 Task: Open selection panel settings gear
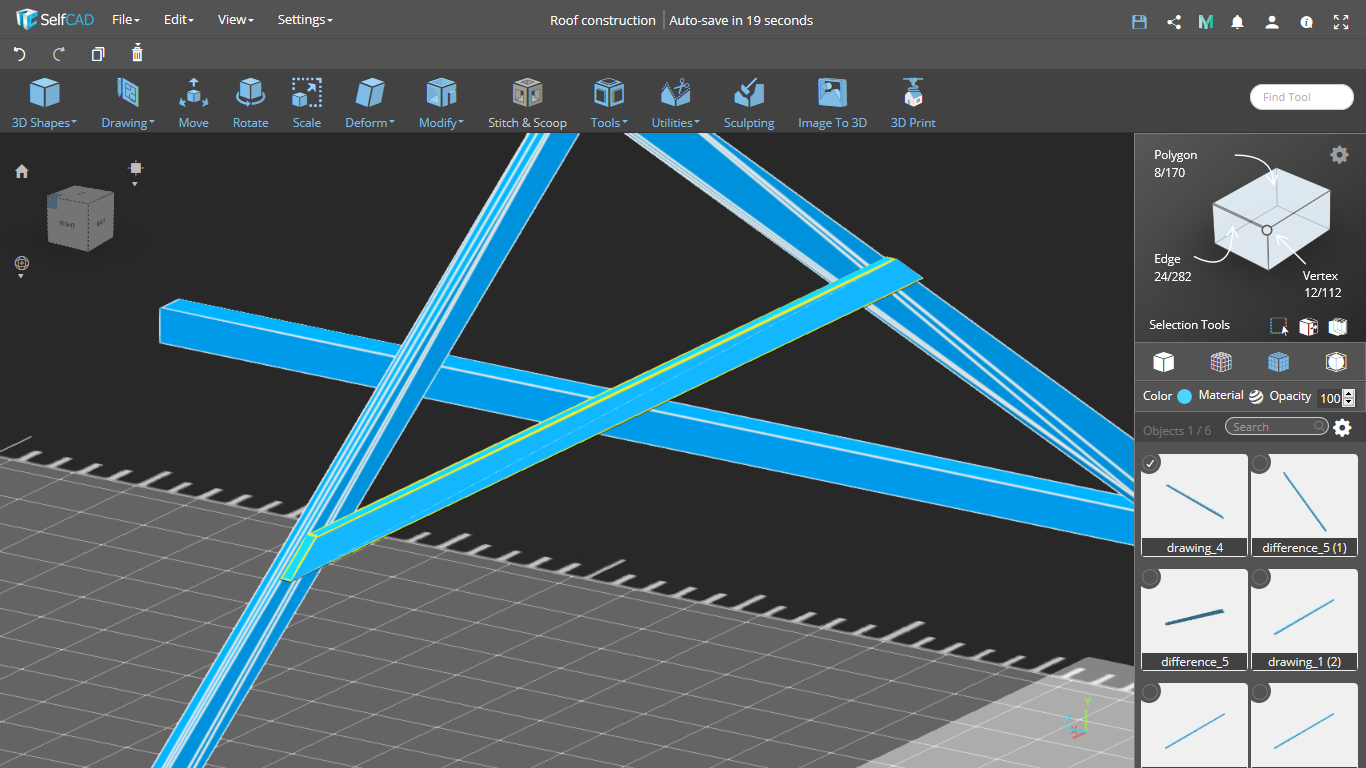[1339, 154]
